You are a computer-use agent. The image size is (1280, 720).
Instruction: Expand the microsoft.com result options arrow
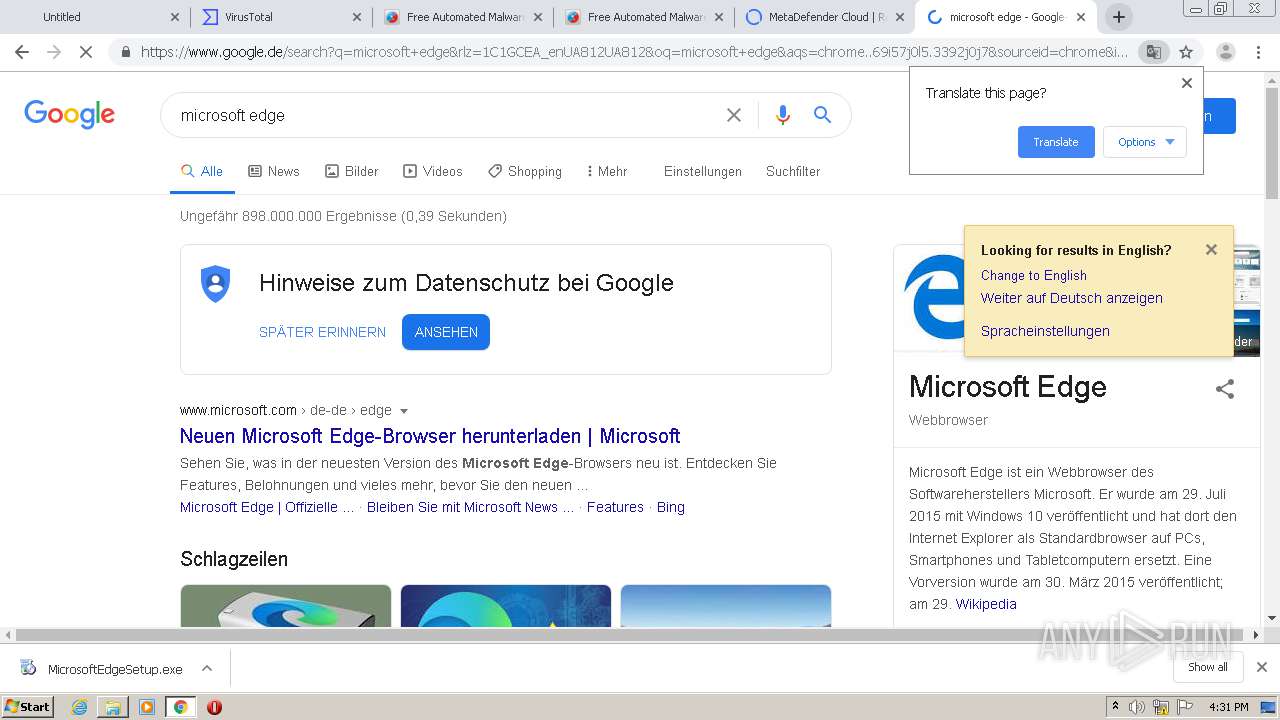pyautogui.click(x=404, y=411)
